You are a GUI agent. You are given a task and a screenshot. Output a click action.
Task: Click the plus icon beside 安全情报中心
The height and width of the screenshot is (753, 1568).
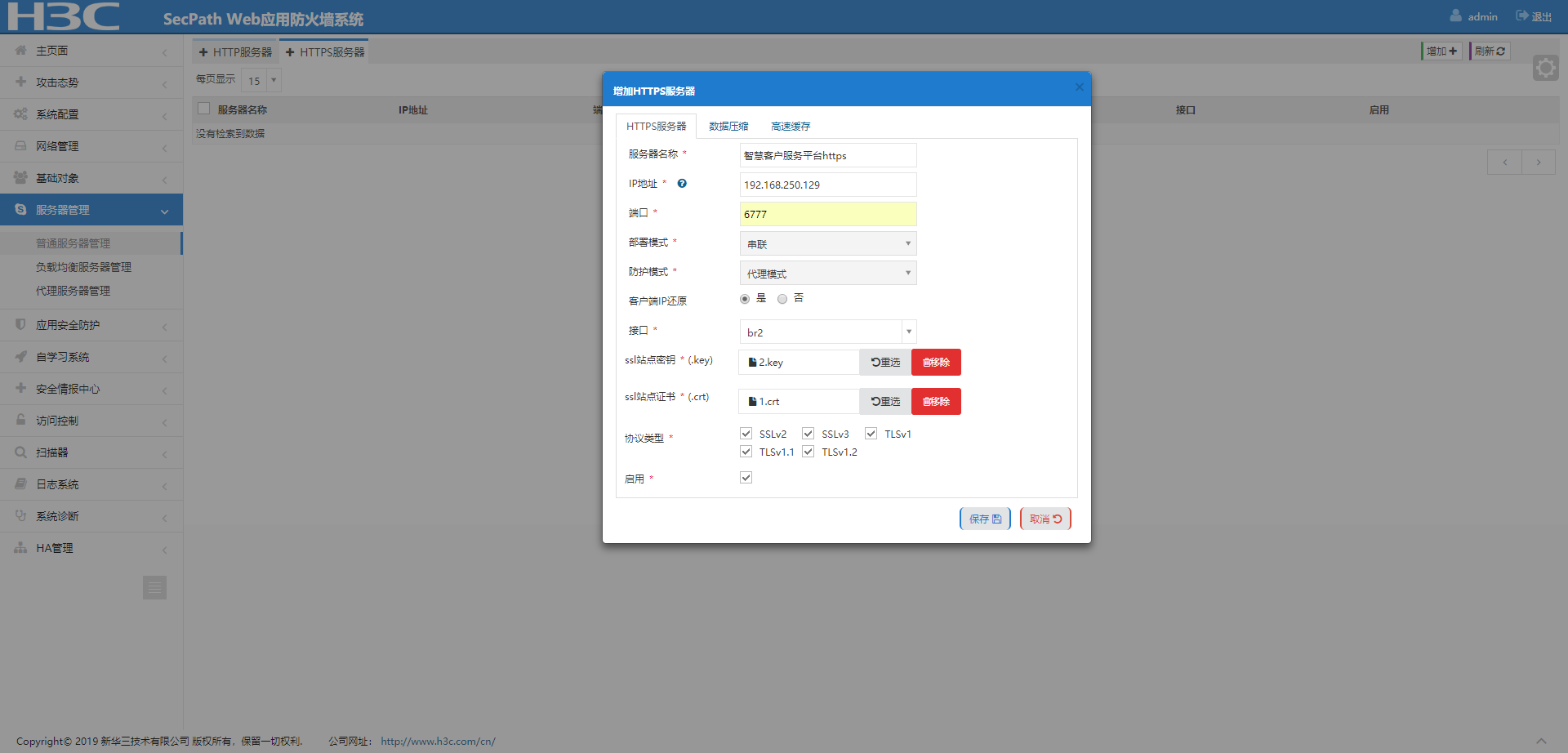point(21,389)
